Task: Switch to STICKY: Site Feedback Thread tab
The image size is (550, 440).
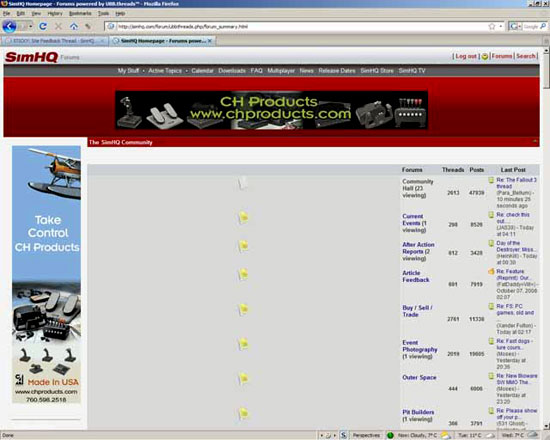Action: [54, 41]
